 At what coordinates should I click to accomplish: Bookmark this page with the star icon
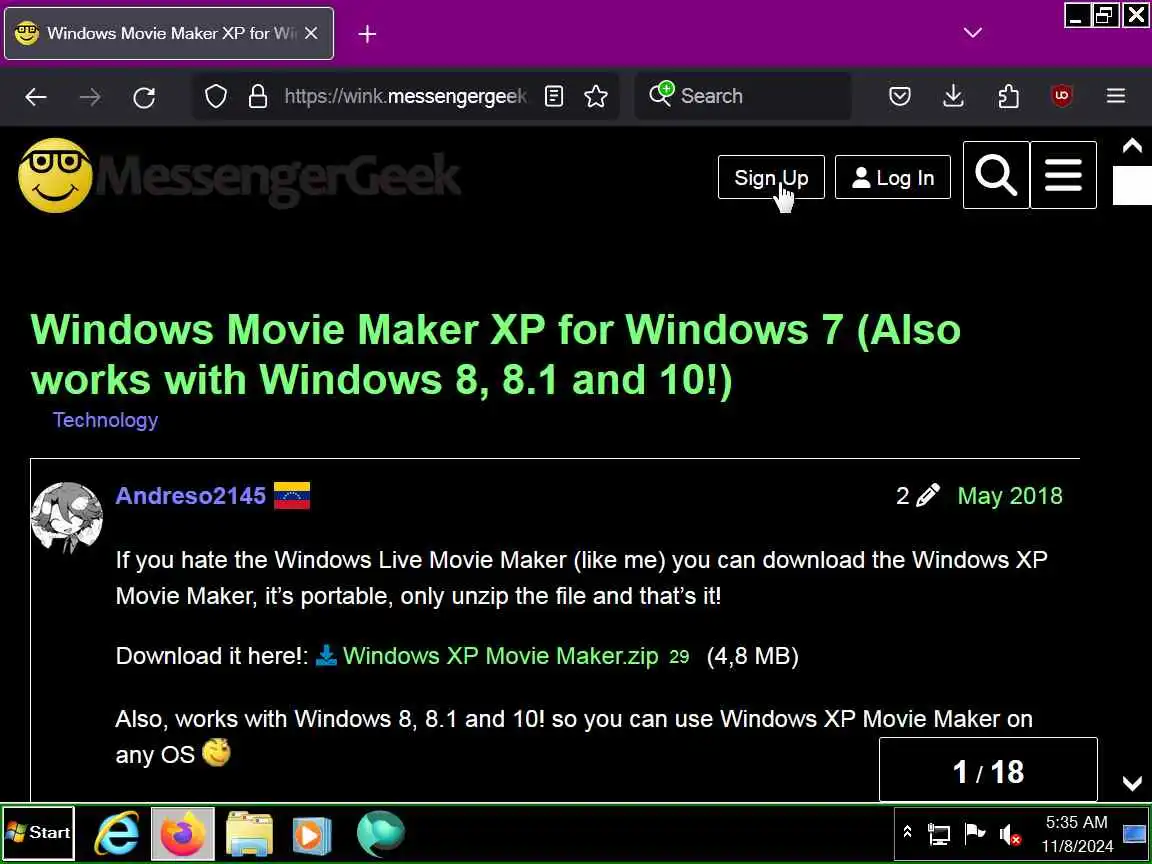596,96
